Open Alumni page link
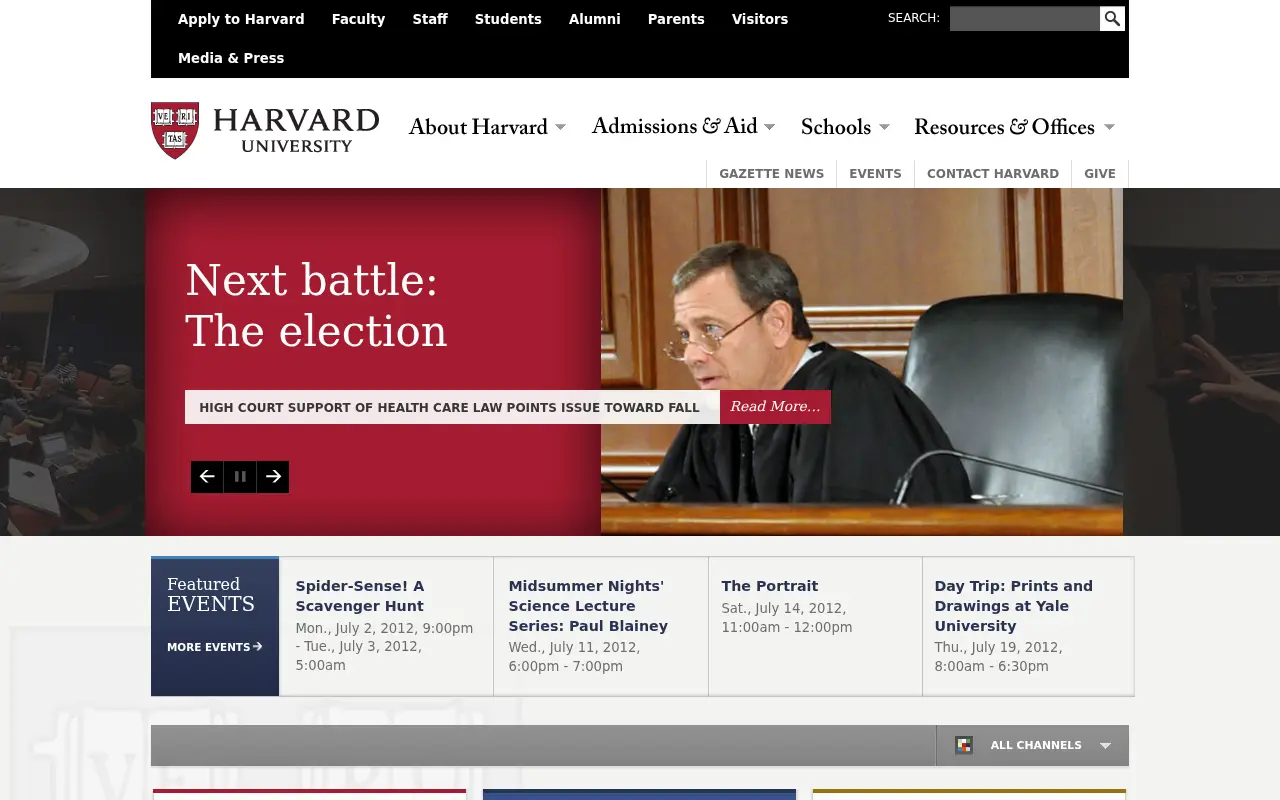 [x=594, y=19]
